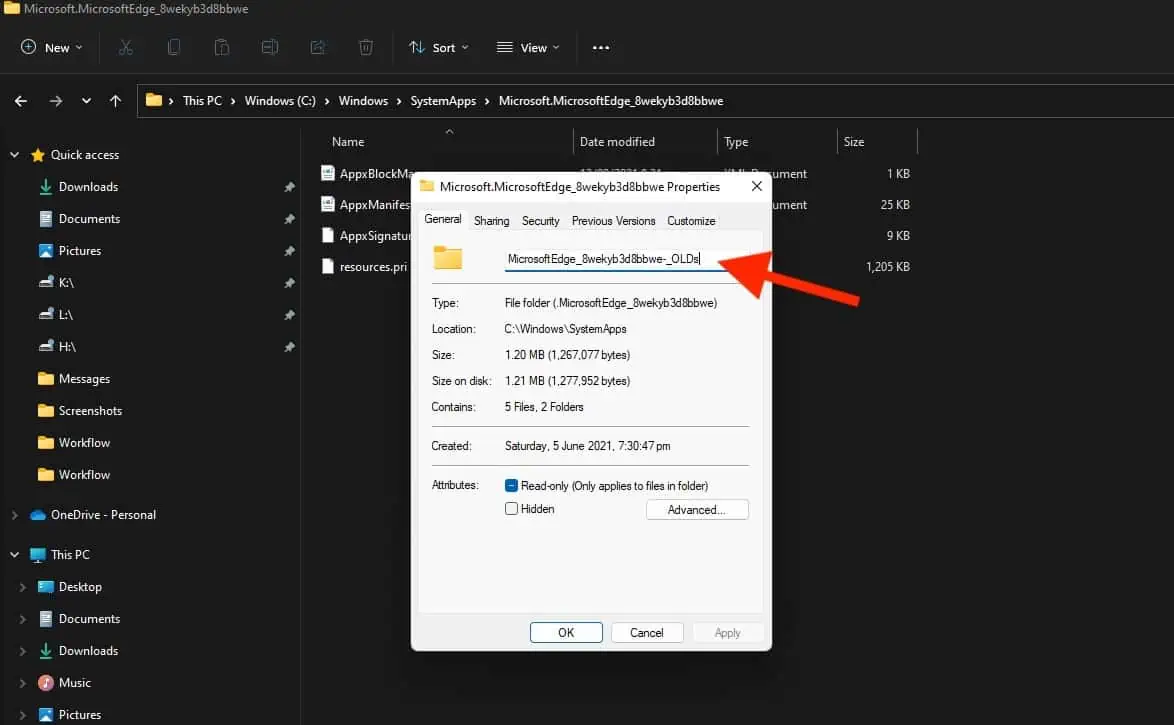This screenshot has width=1174, height=725.
Task: Select the resources.pri file icon
Action: (x=327, y=266)
